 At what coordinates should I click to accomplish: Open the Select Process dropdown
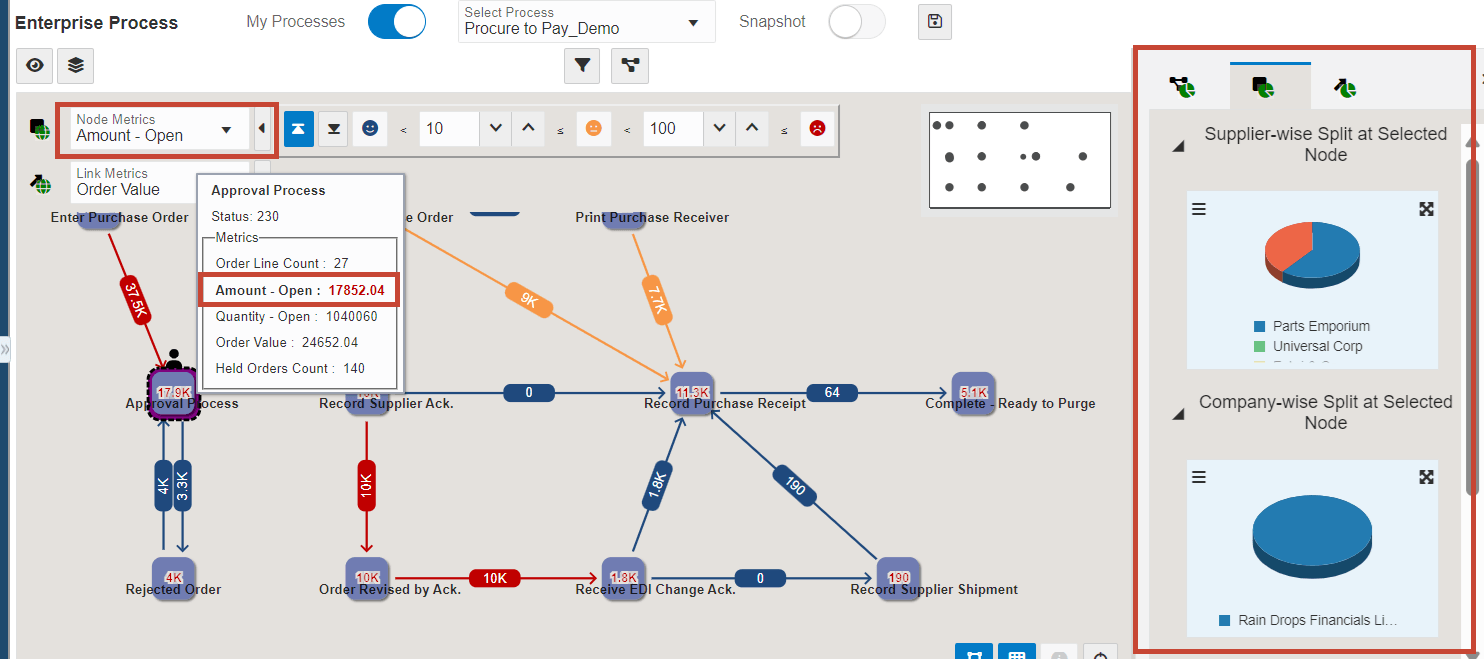pos(588,21)
